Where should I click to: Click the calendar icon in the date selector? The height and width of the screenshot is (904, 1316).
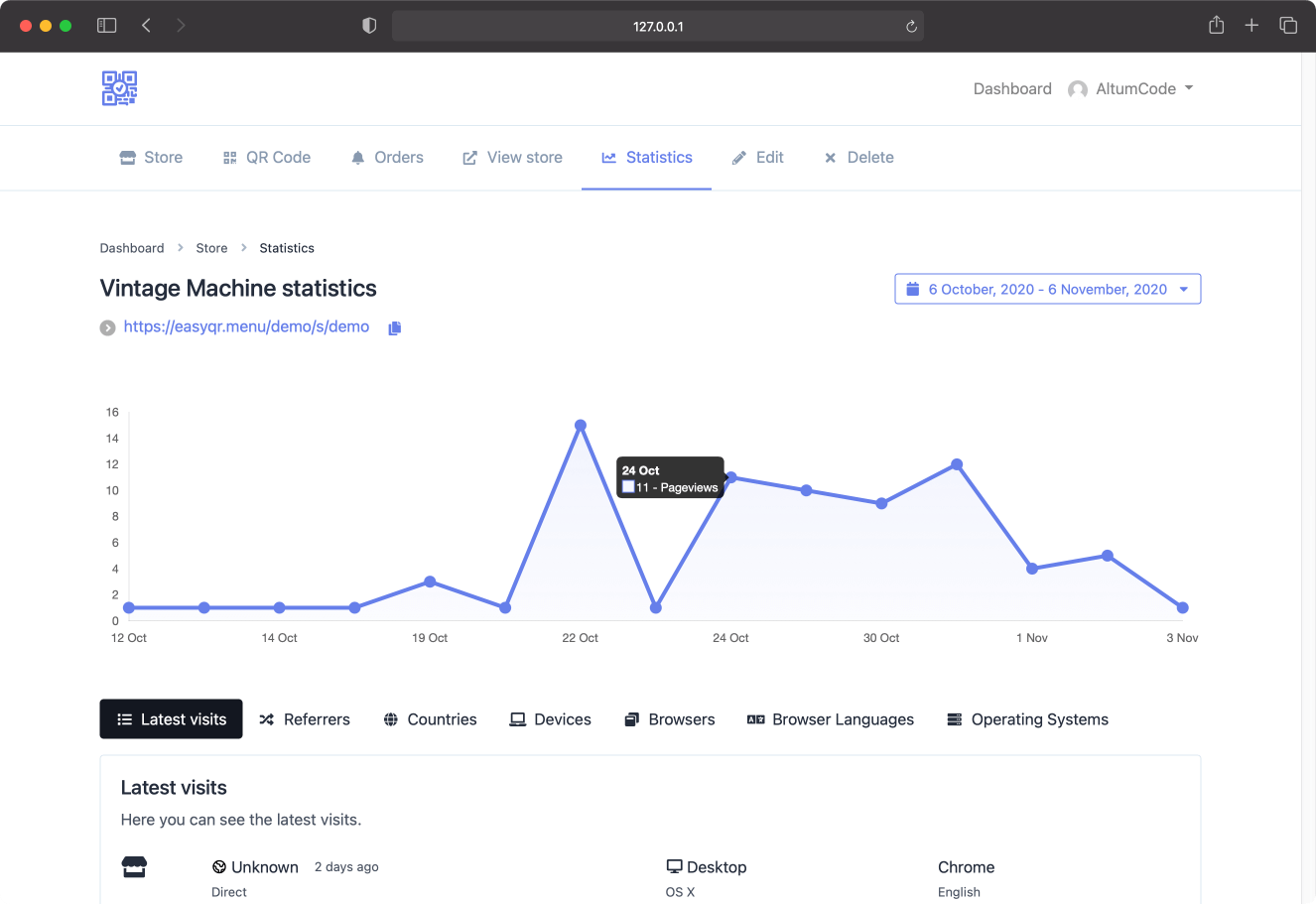[x=912, y=288]
